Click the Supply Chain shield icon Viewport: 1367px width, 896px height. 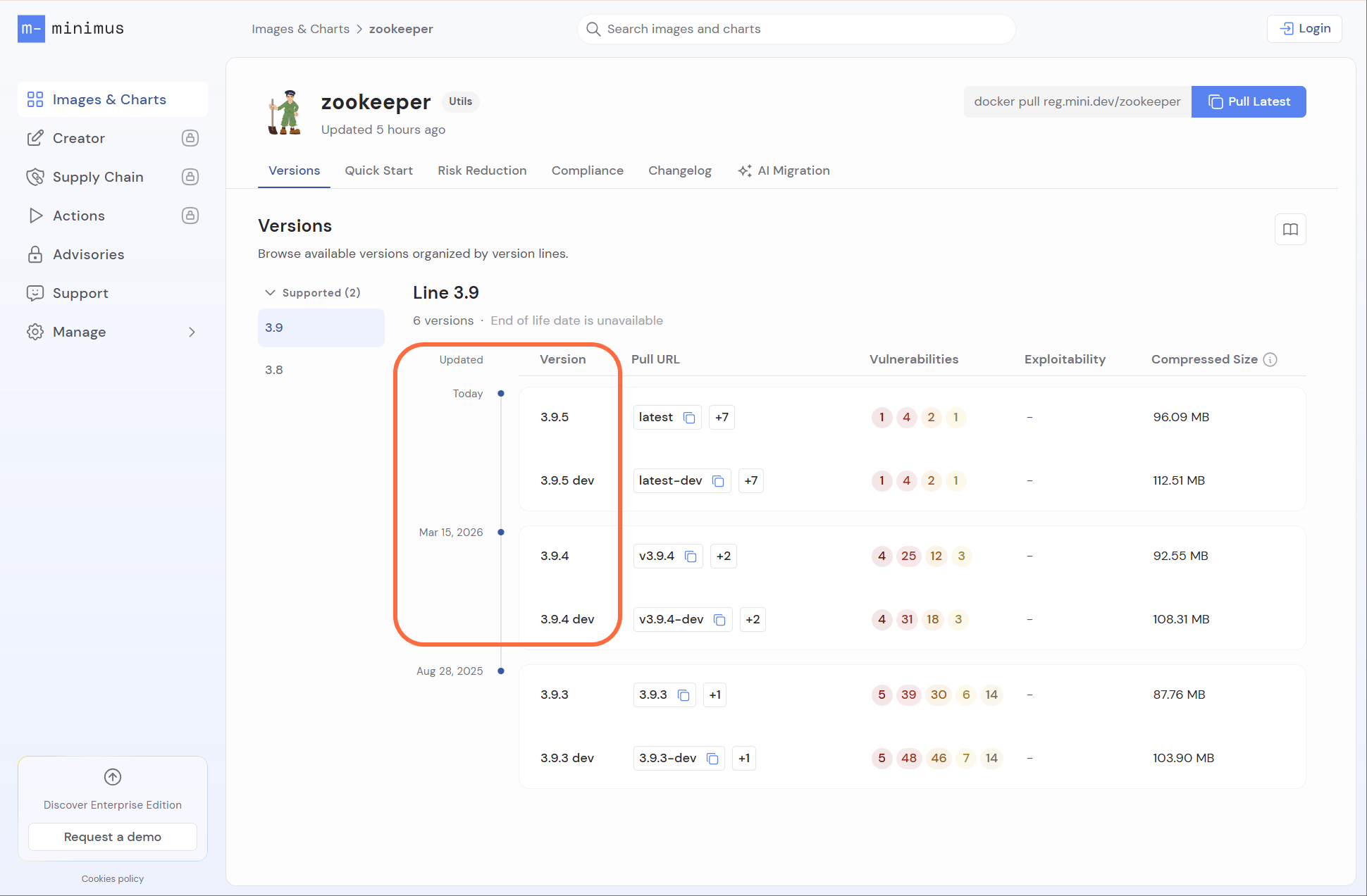(35, 177)
